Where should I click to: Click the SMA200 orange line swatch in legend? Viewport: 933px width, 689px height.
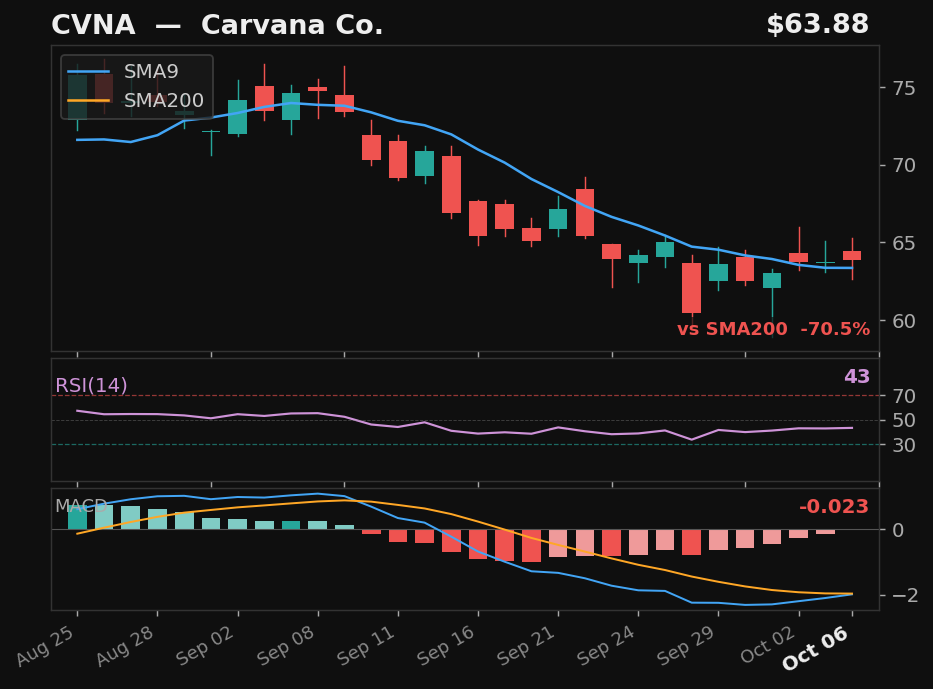(x=89, y=101)
